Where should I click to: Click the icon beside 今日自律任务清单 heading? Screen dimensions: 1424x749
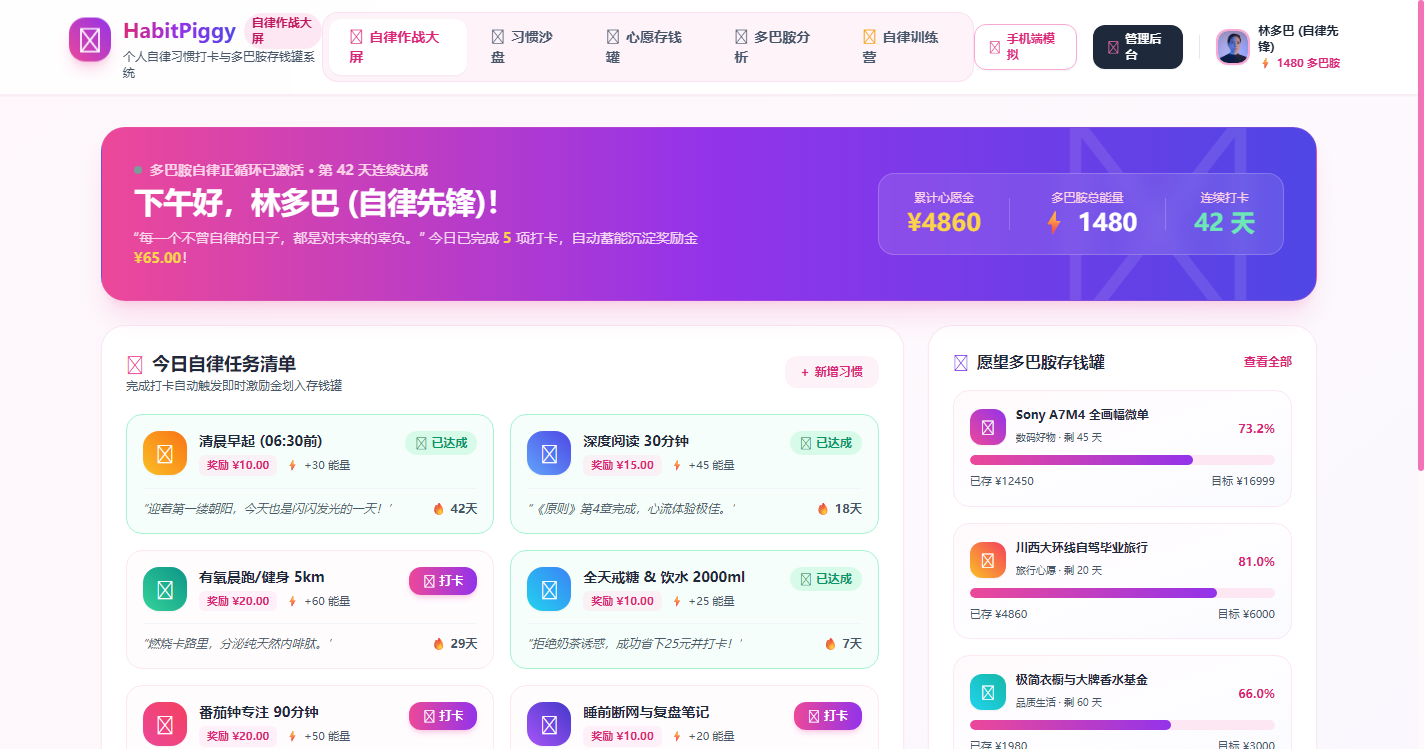pyautogui.click(x=135, y=365)
